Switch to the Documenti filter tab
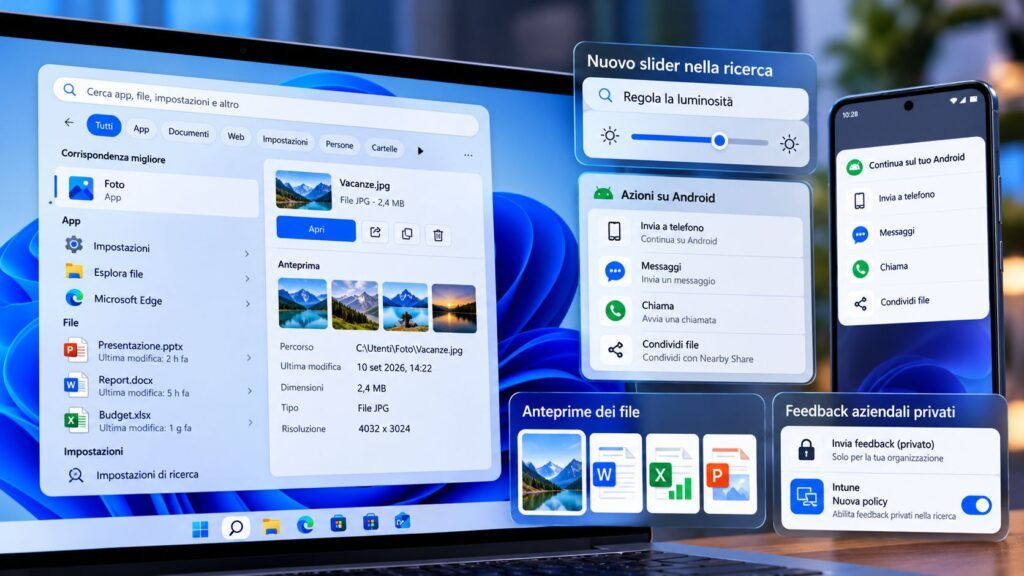 [x=189, y=133]
